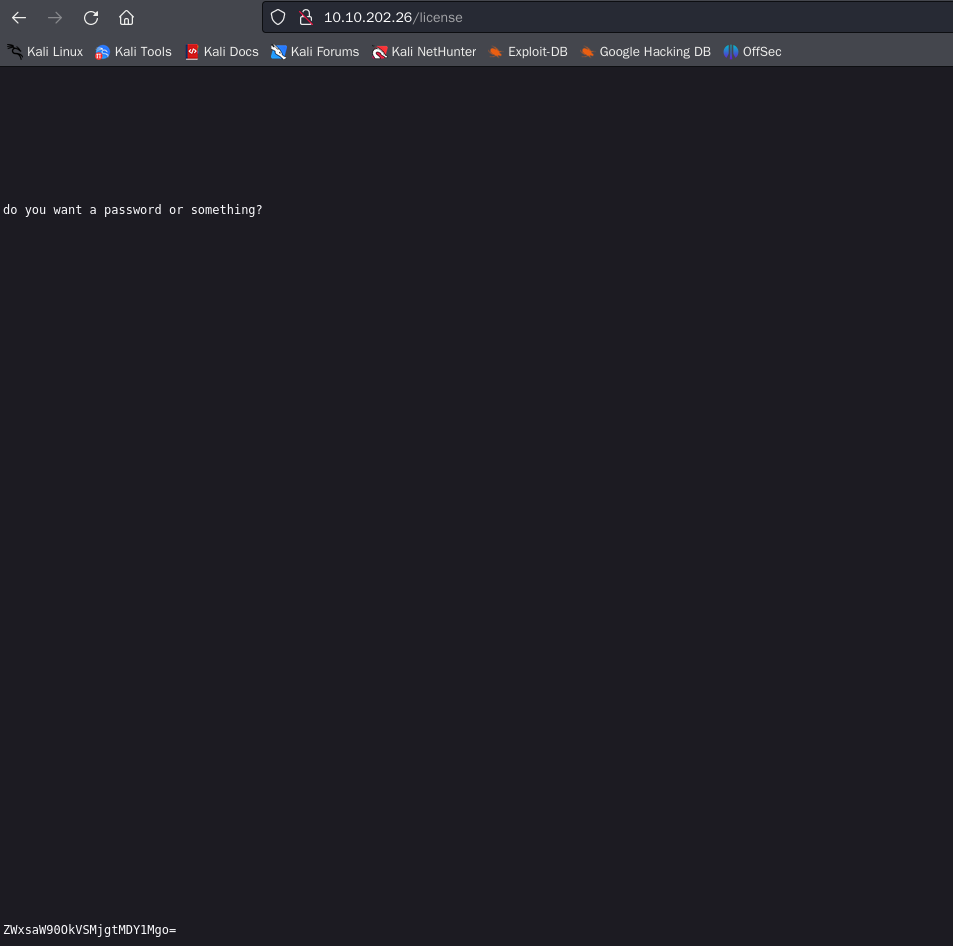Click the encoded string 'ZWxsaW90OkVSMjgtMDY1Mgo='
This screenshot has width=953, height=946.
coord(90,930)
